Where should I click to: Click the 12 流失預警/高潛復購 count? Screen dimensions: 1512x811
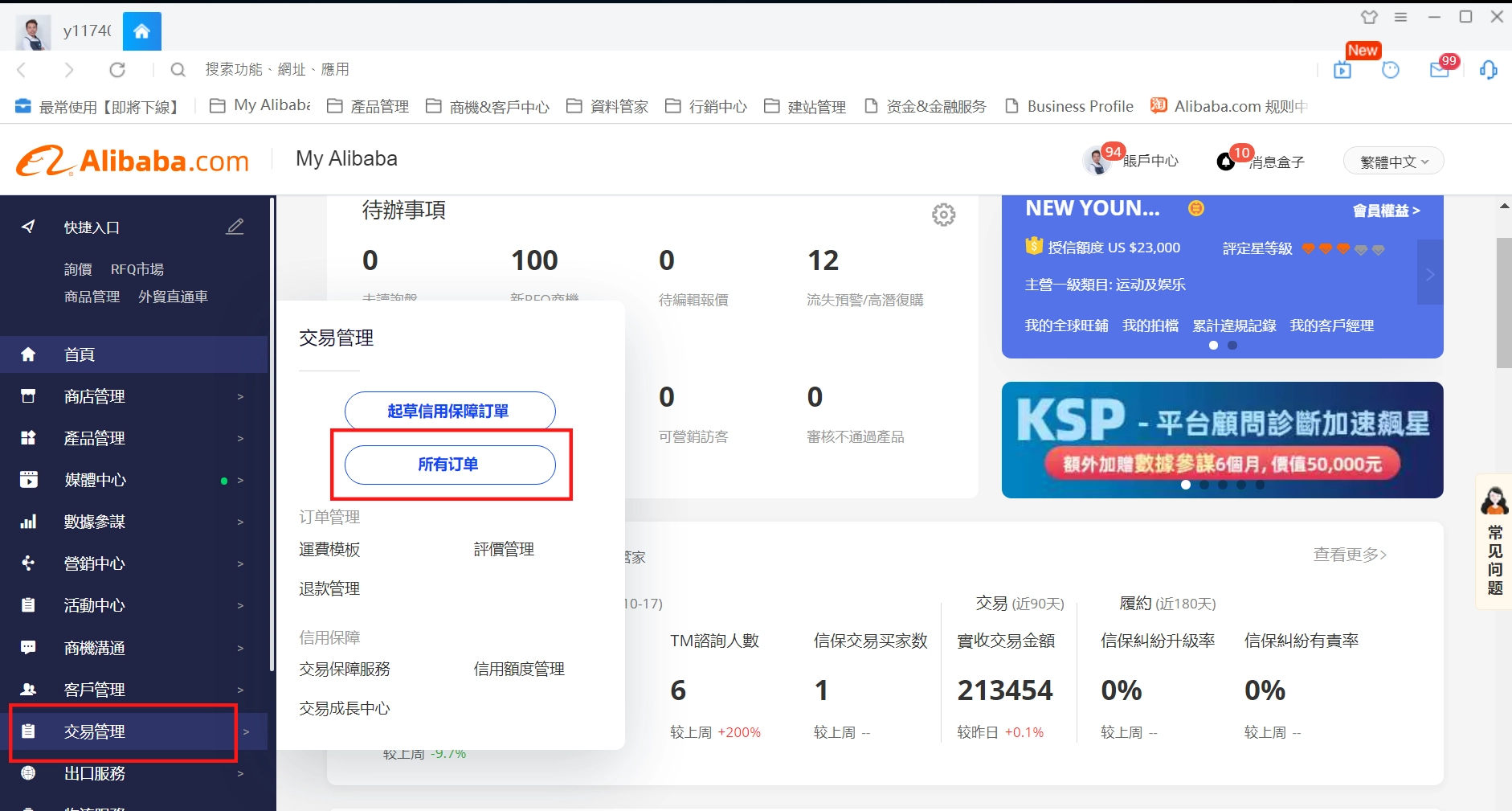(823, 260)
